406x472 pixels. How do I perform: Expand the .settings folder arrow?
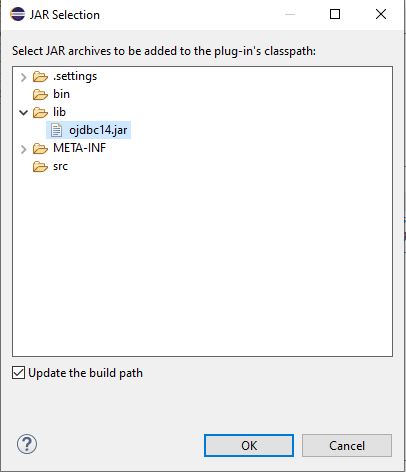[23, 77]
